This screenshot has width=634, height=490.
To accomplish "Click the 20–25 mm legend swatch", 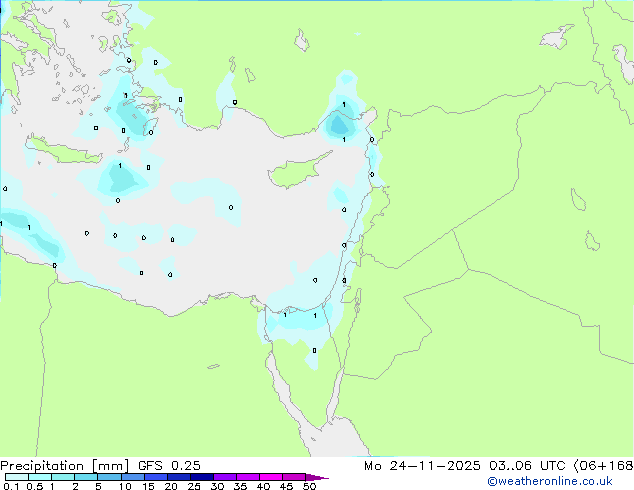I will click(178, 477).
